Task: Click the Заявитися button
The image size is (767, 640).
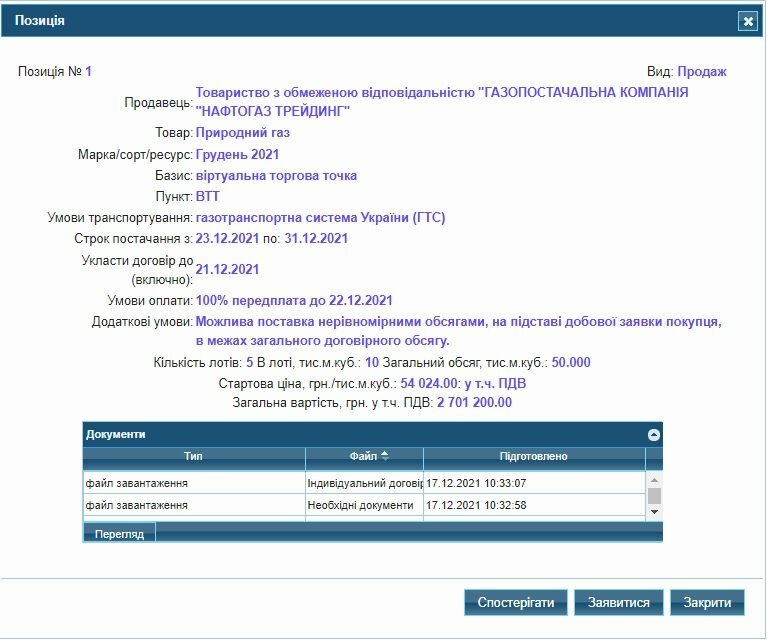Action: (618, 602)
